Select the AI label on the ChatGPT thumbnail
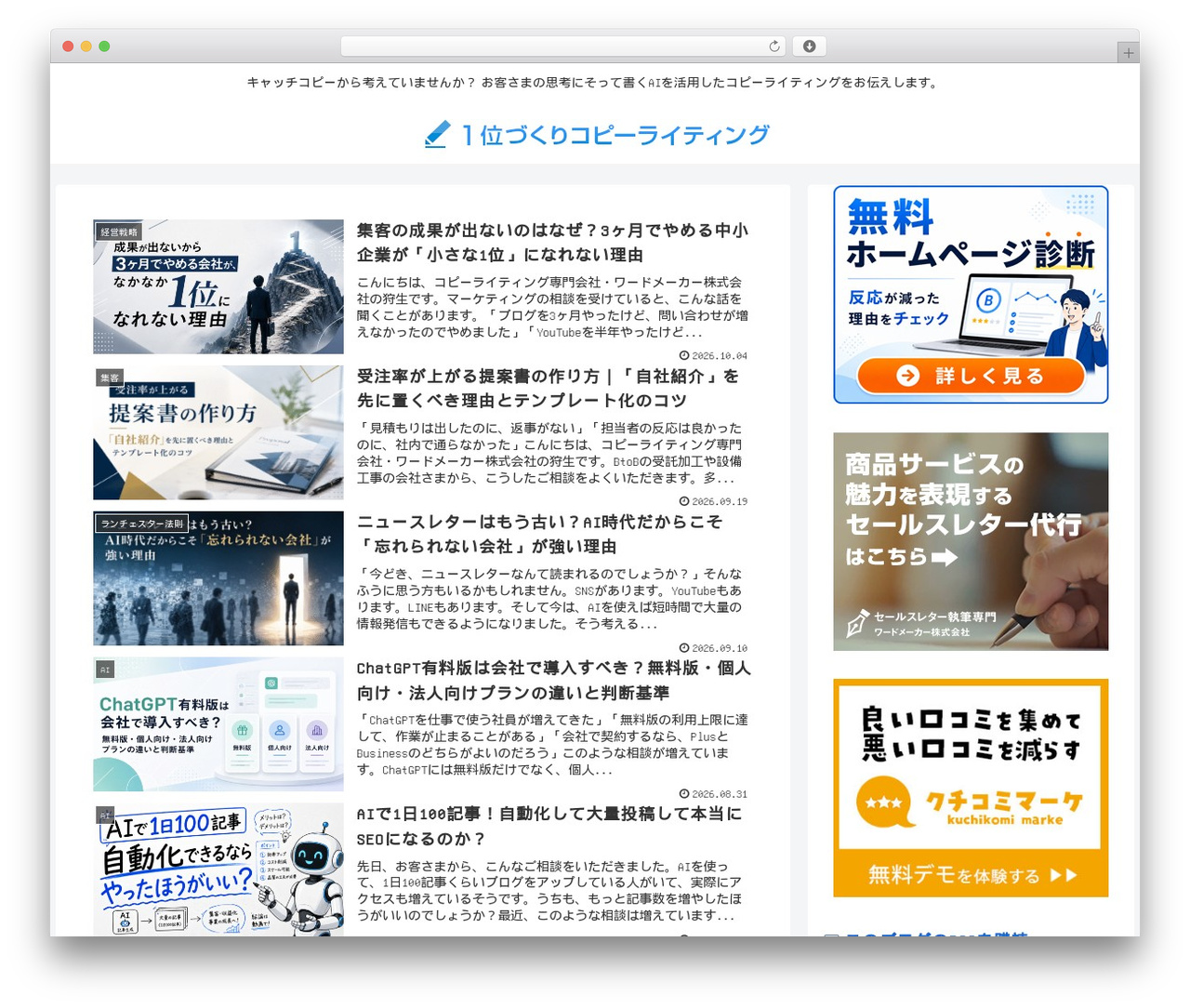 [x=105, y=670]
